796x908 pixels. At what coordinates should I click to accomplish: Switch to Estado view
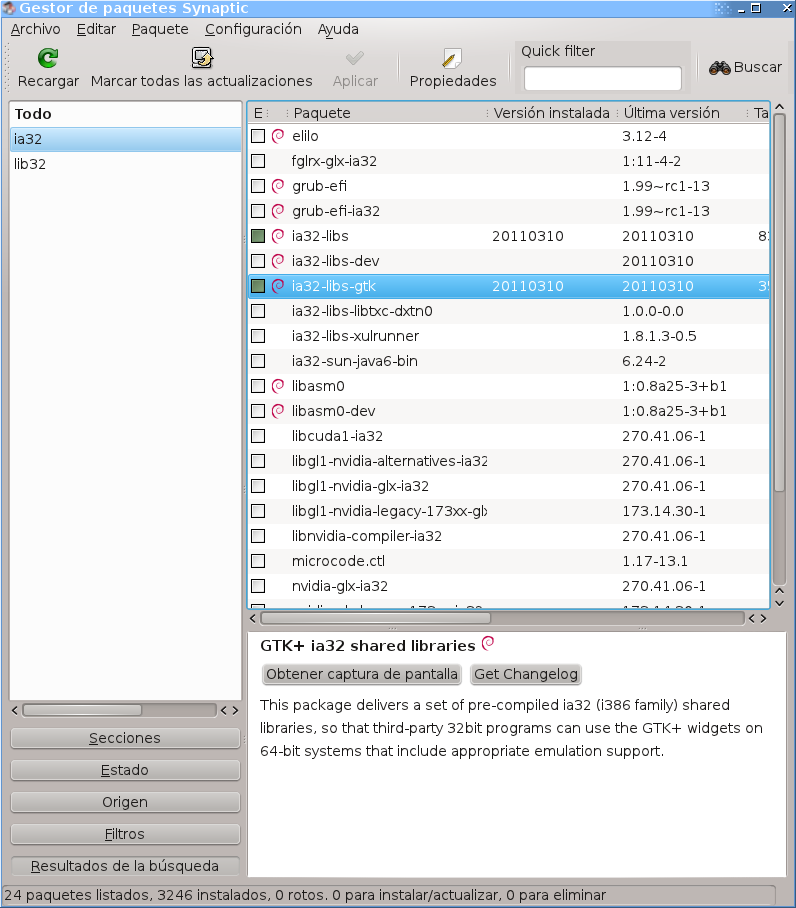click(125, 770)
